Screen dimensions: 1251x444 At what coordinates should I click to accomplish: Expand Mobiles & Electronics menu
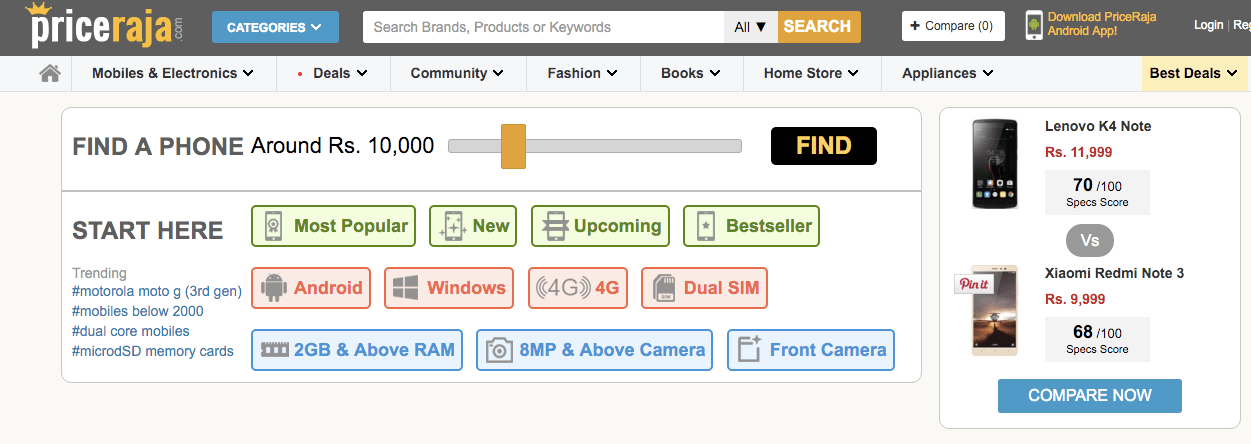click(172, 73)
